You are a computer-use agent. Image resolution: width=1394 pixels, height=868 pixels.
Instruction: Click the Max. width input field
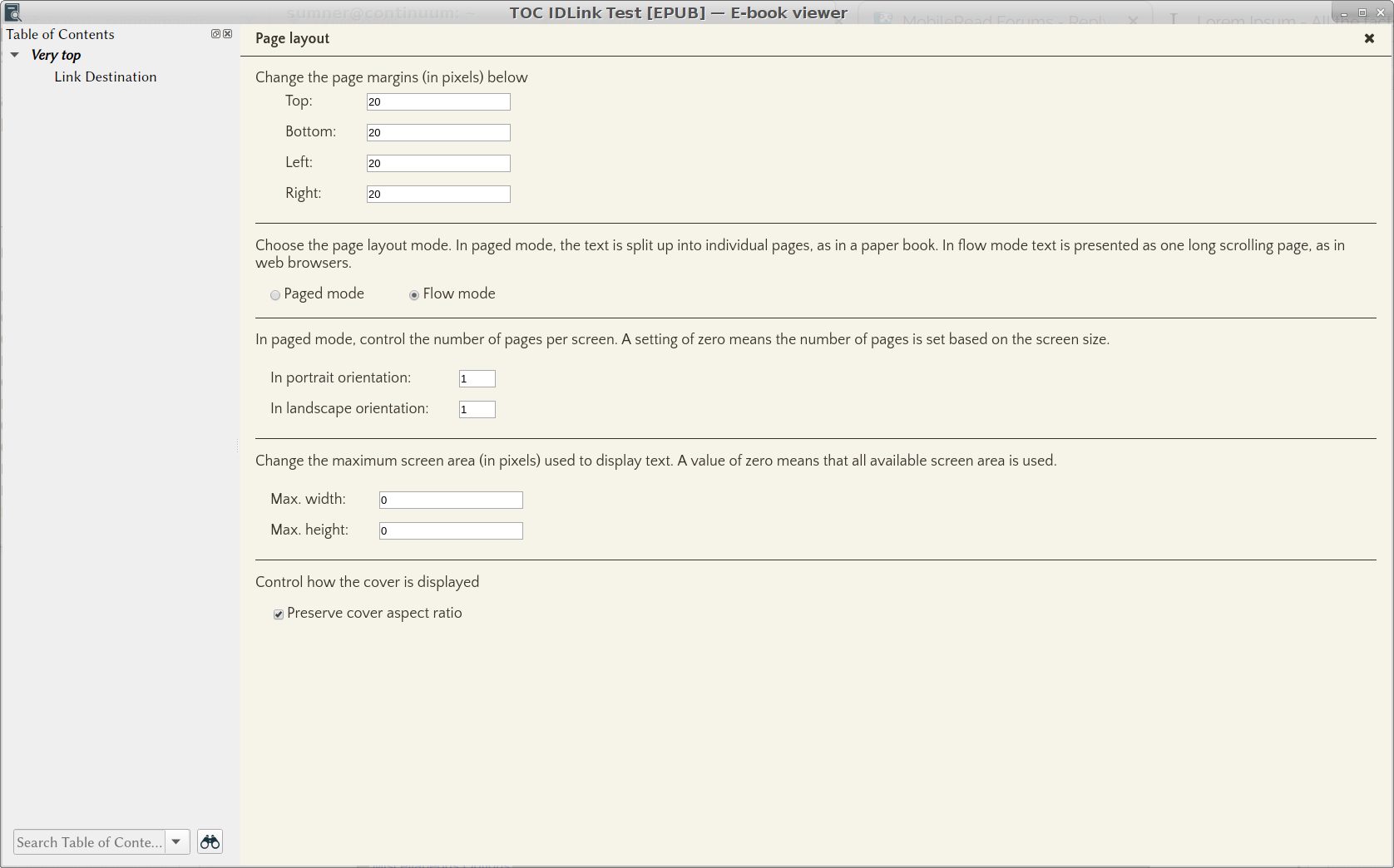[451, 500]
